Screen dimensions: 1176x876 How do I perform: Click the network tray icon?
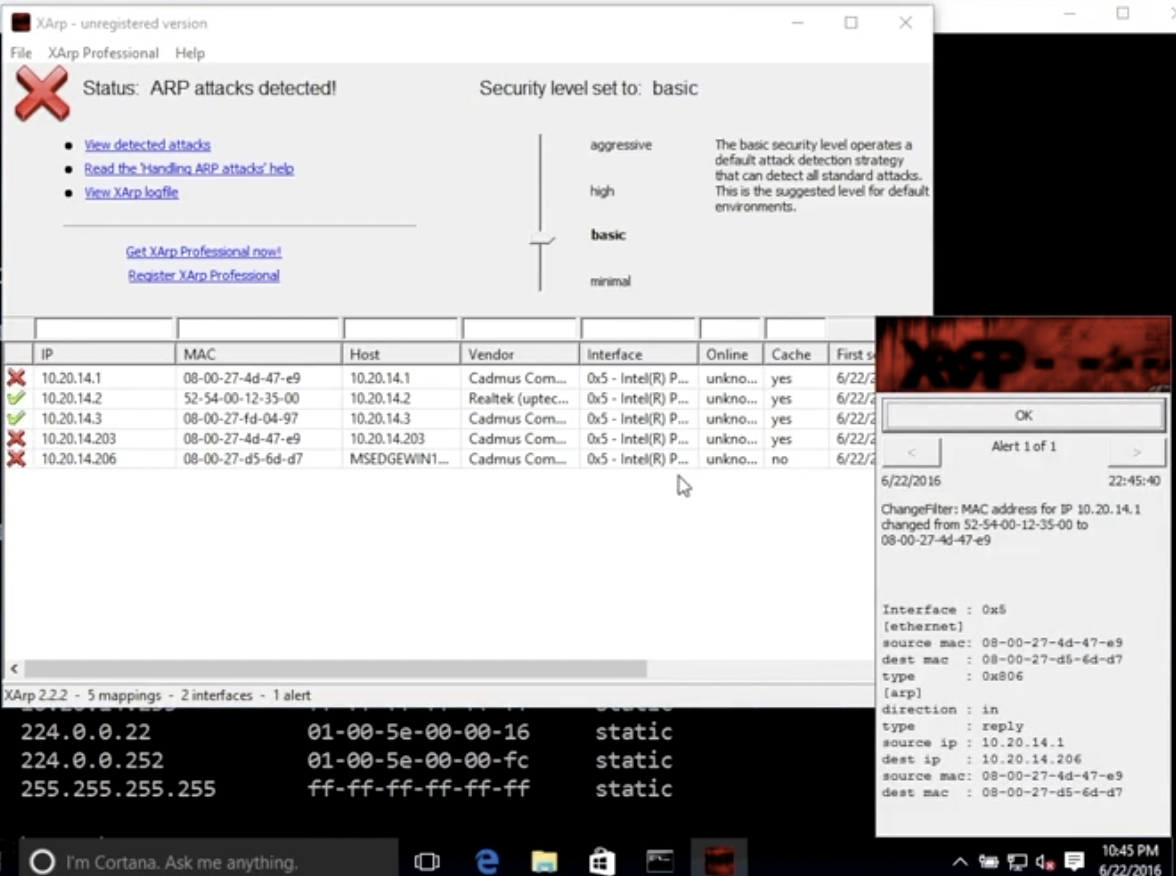pos(1017,862)
